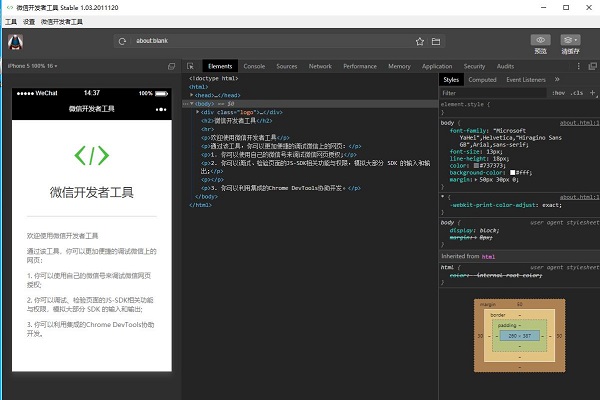
Task: Undock DevTools panel icon
Action: pyautogui.click(x=592, y=66)
